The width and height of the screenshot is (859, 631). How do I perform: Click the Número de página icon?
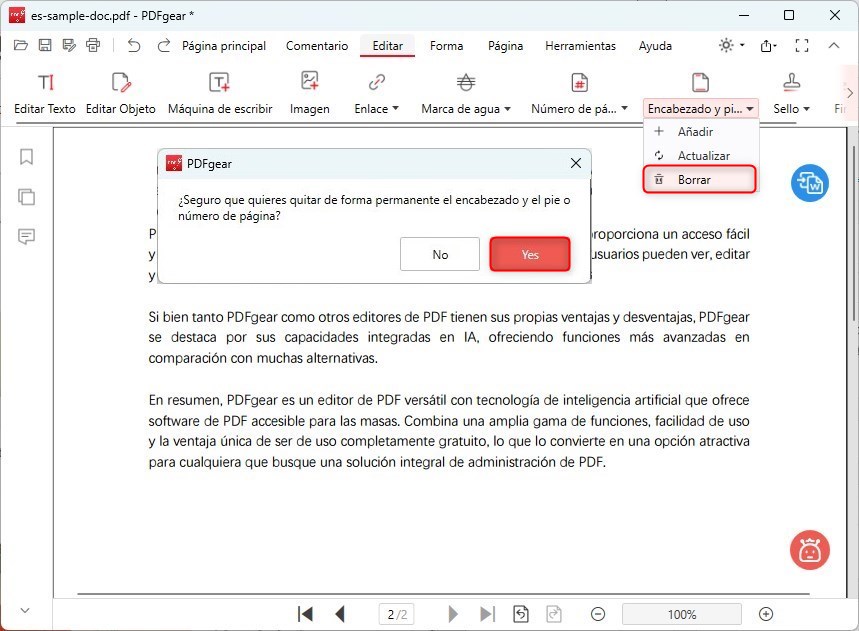tap(580, 83)
